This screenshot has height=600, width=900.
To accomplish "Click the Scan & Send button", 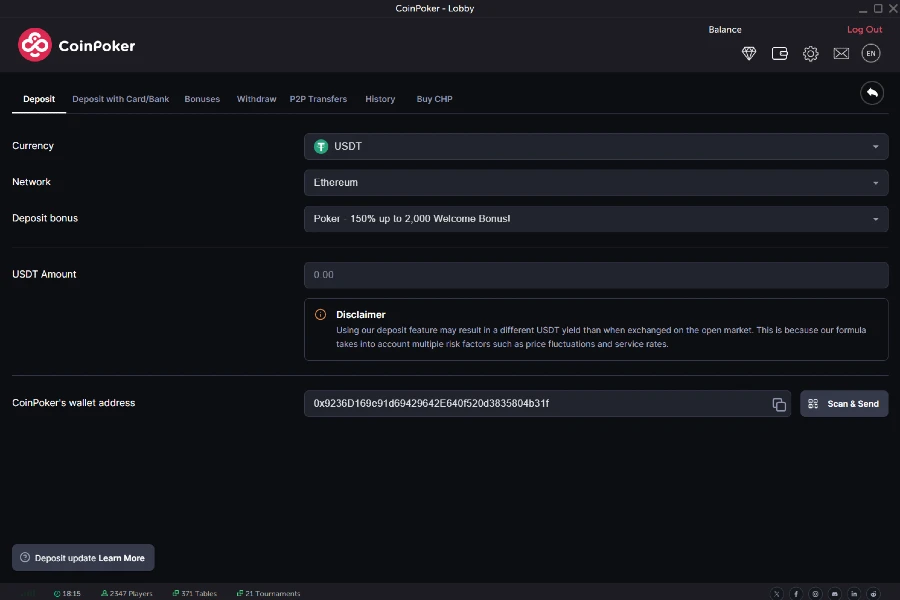I will (x=844, y=403).
